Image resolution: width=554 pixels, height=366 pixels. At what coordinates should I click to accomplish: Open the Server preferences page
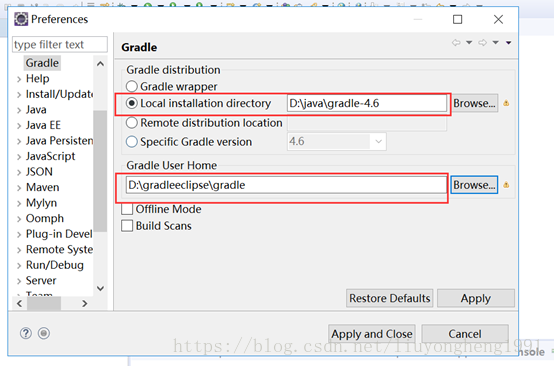click(41, 281)
